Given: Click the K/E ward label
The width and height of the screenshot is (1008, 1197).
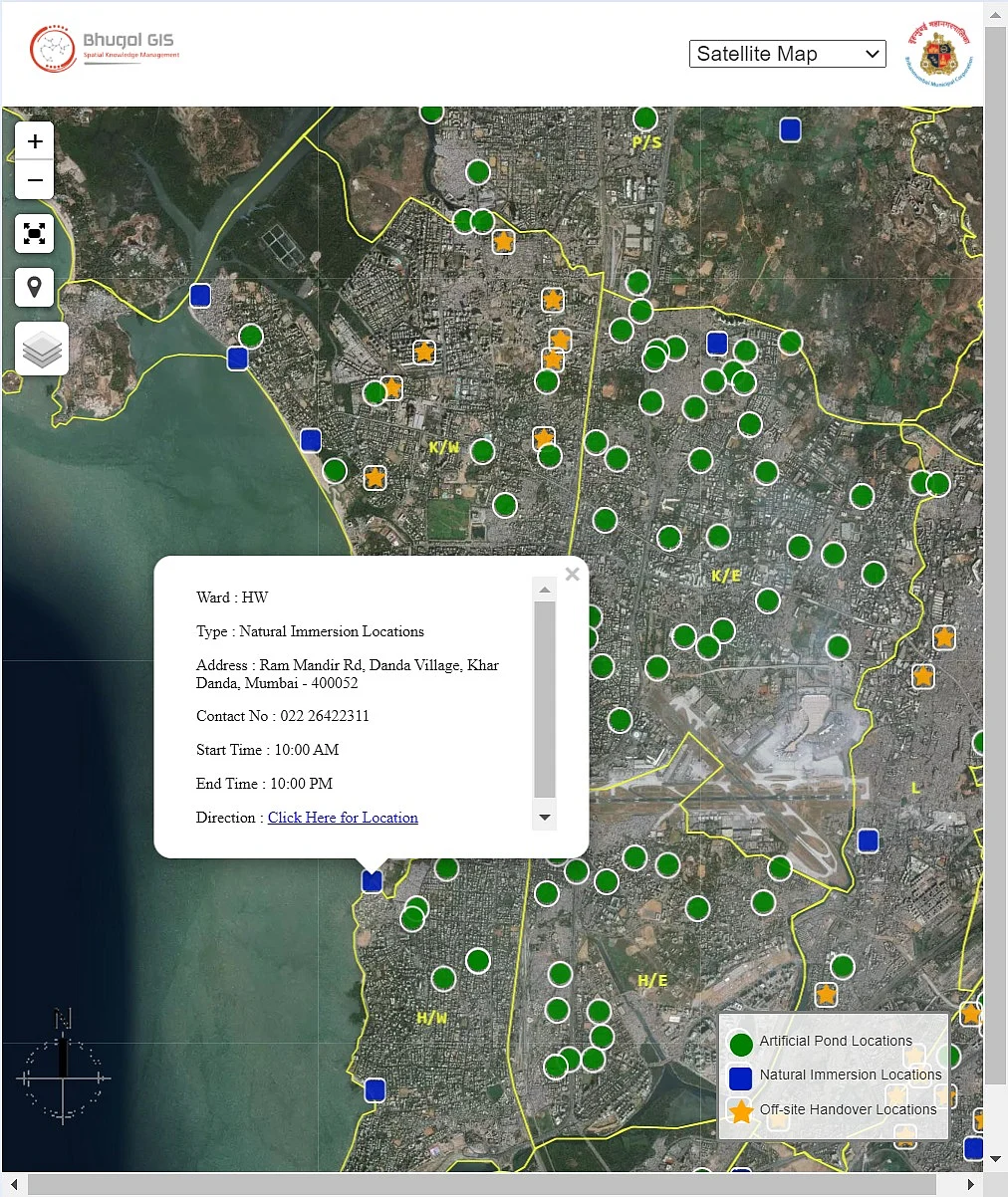Looking at the screenshot, I should click(726, 576).
